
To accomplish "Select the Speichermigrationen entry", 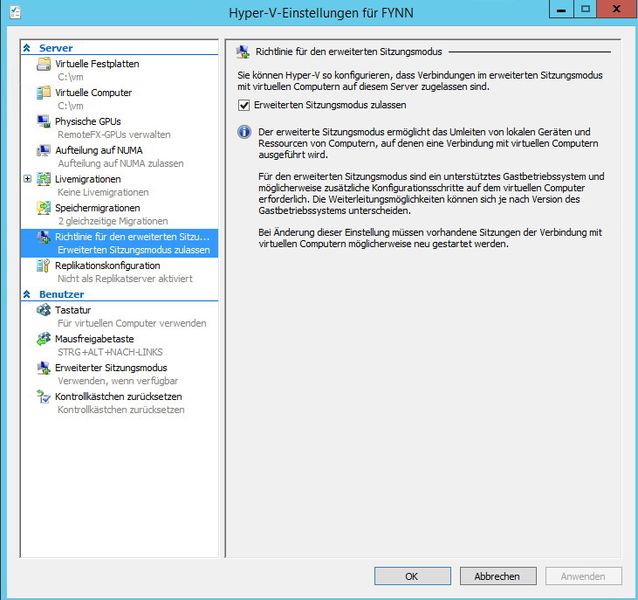I will tap(119, 214).
